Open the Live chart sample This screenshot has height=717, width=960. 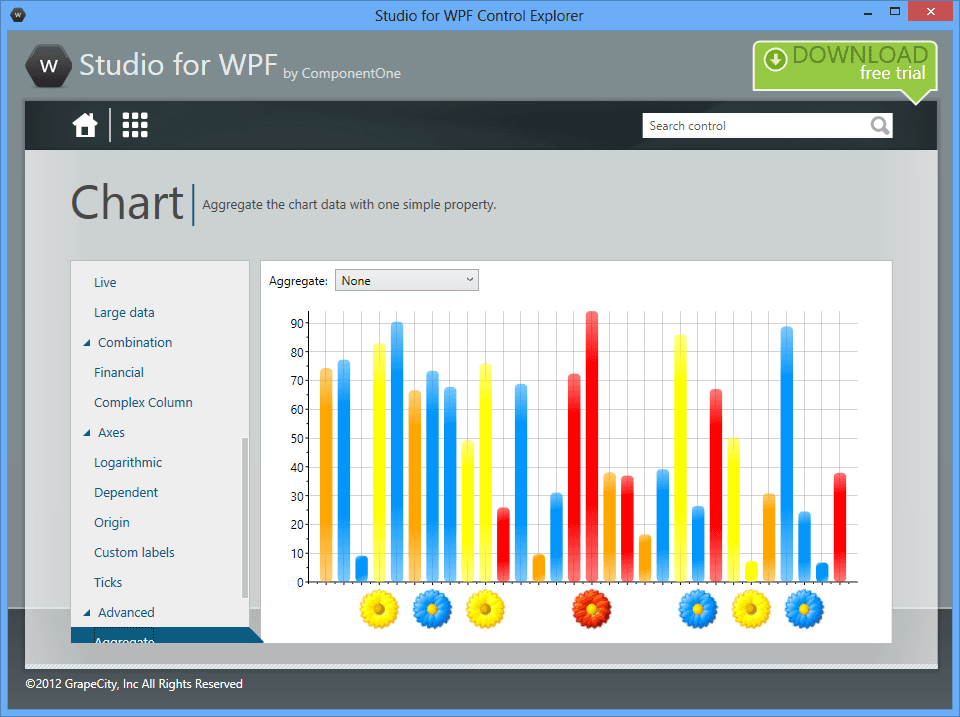[x=105, y=282]
